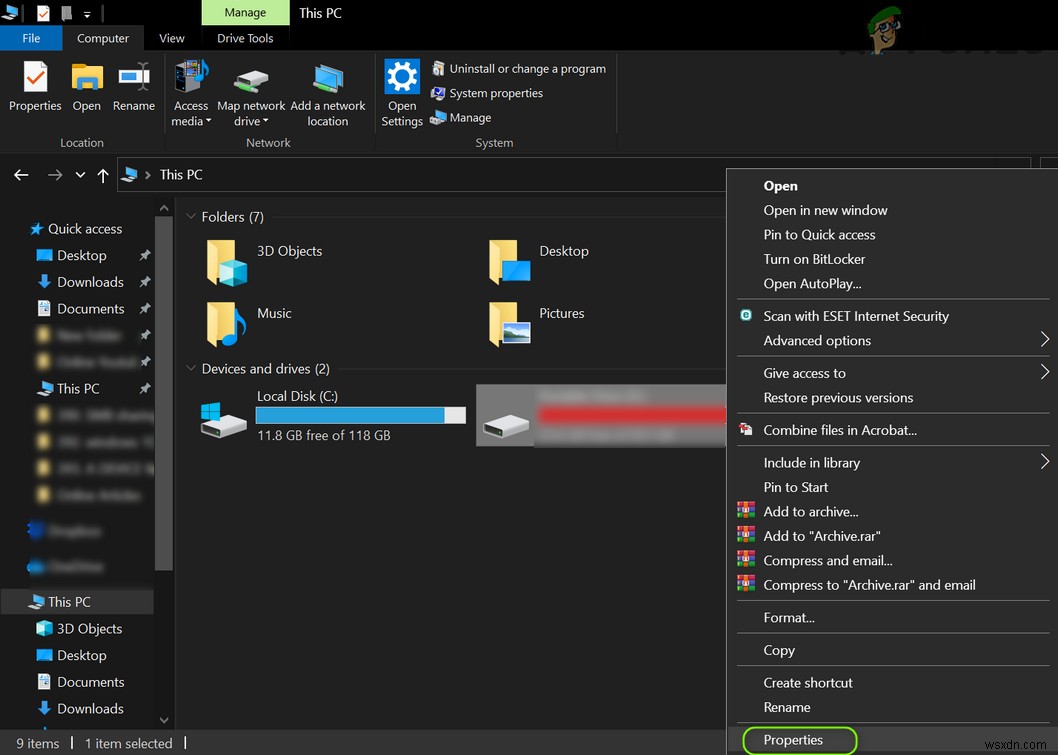Select the Local Disk (C:) drive icon
Viewport: 1058px width, 755px height.
click(223, 420)
